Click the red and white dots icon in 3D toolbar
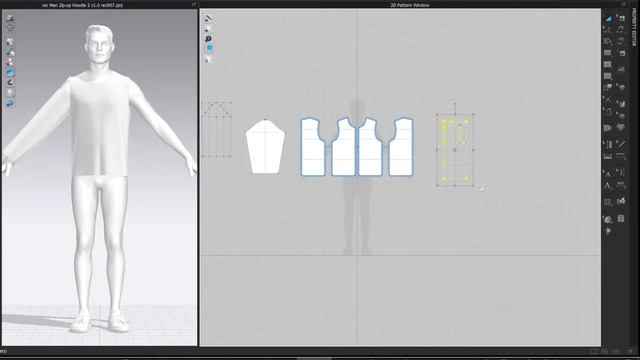This screenshot has height=360, width=640. (x=10, y=62)
